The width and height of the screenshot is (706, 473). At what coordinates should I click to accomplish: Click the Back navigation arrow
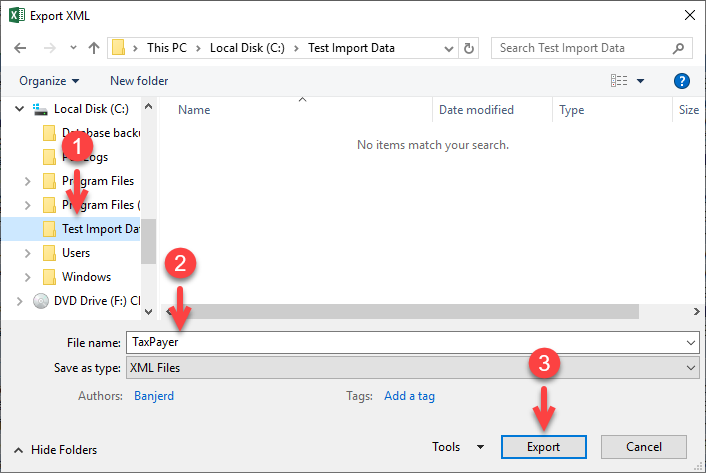[x=20, y=48]
